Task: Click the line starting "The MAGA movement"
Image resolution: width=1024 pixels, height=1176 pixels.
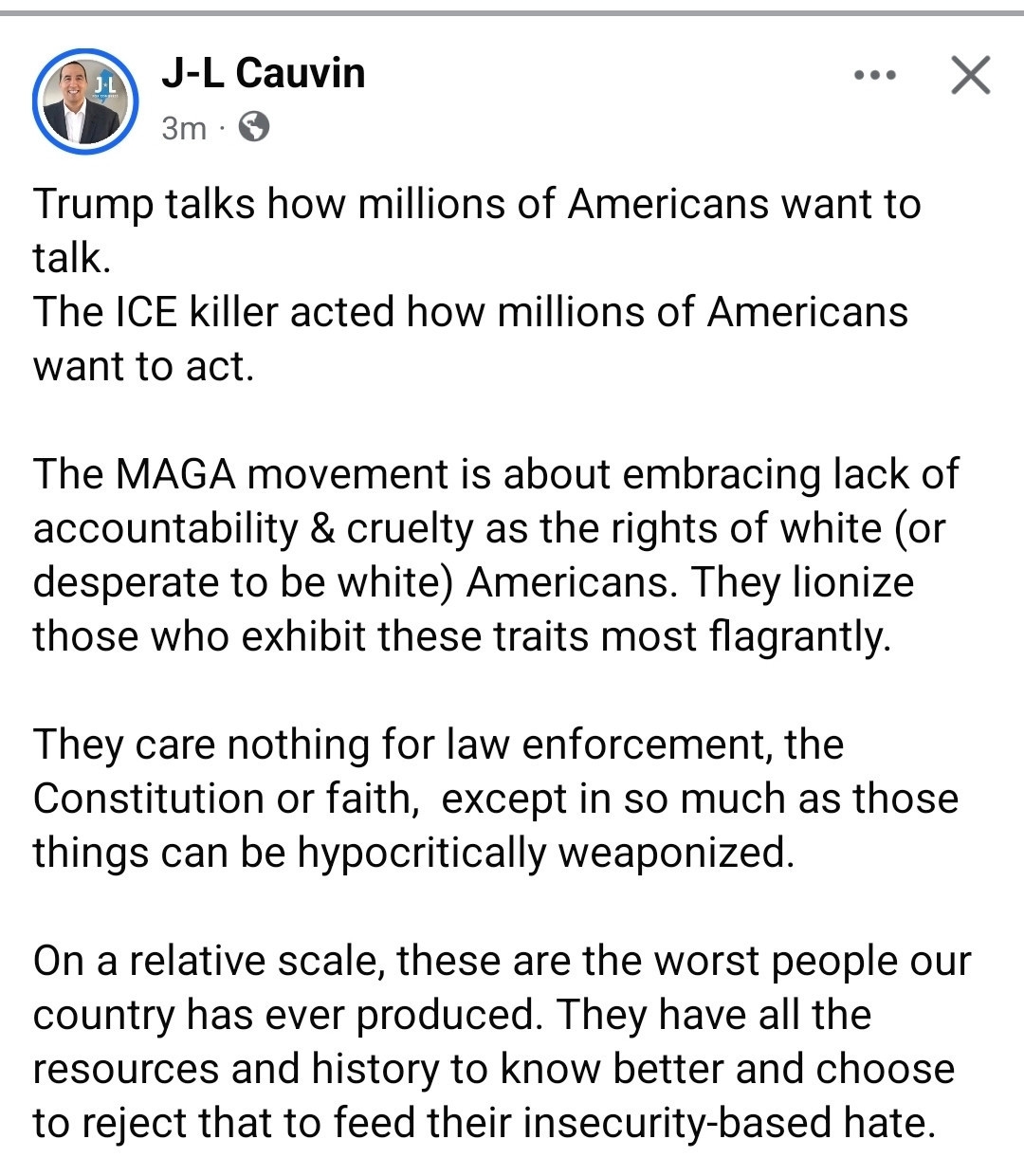Action: [x=496, y=474]
